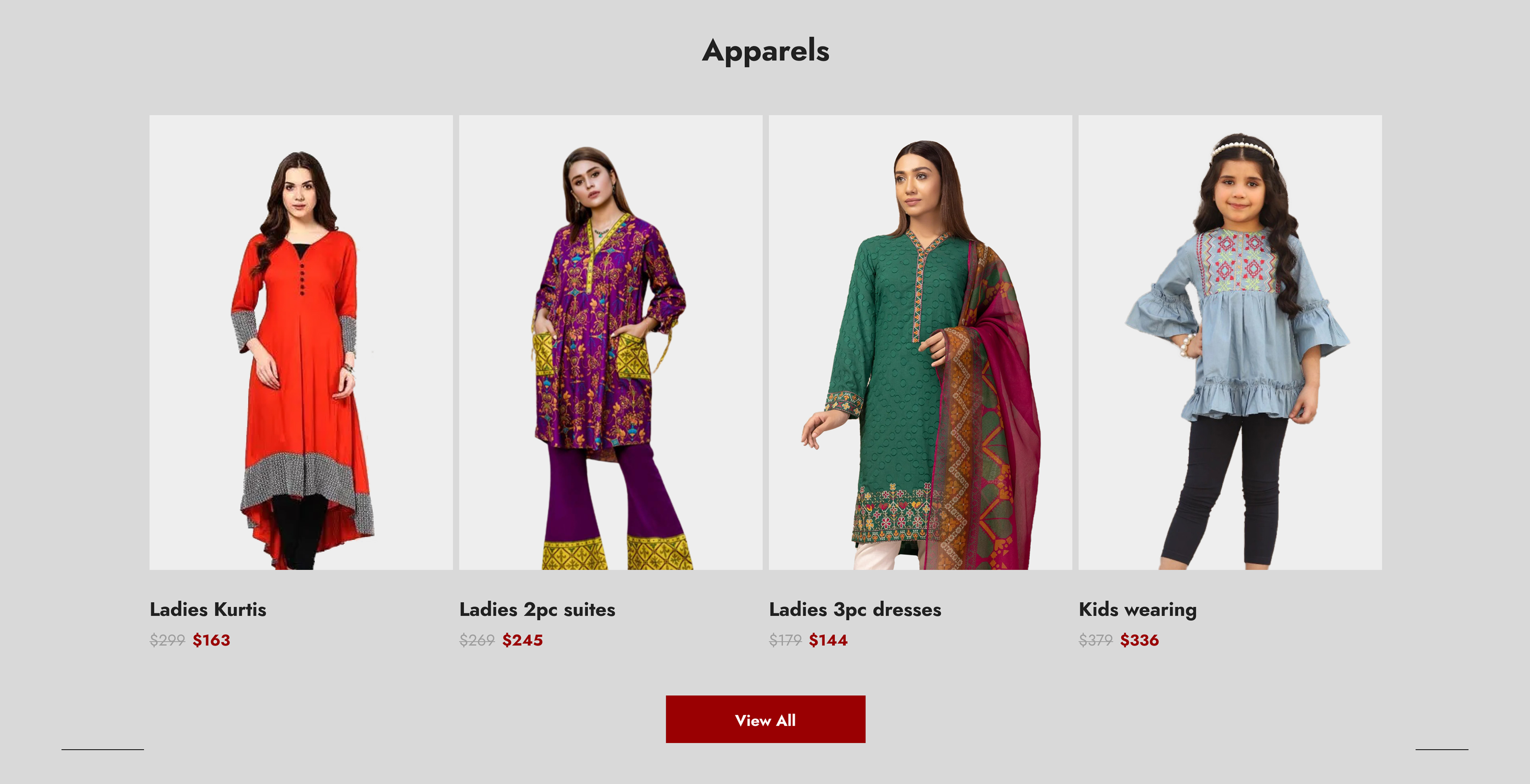Viewport: 1530px width, 784px height.
Task: Open the purple Ladies 2pc suites image
Action: [611, 343]
